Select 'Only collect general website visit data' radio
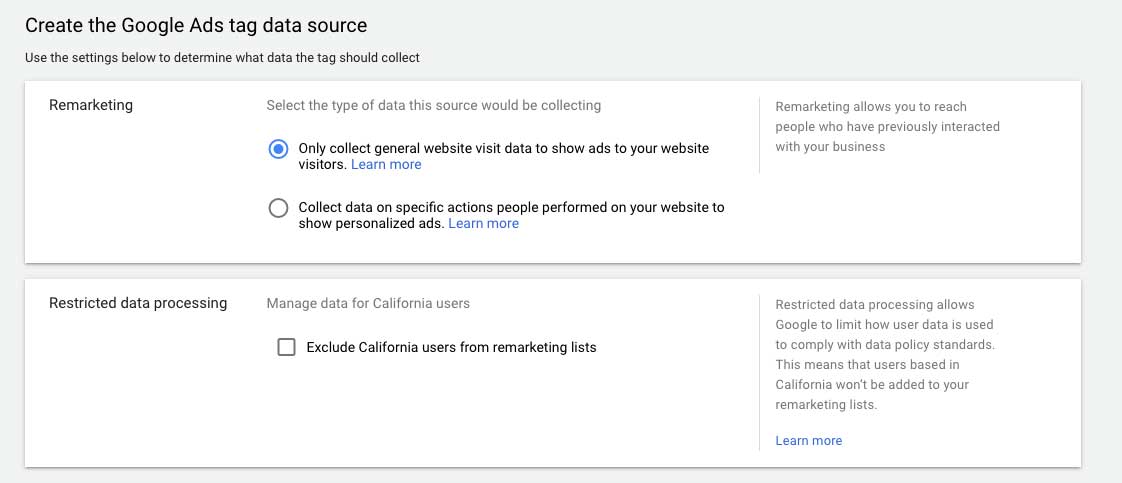The width and height of the screenshot is (1122, 483). [x=278, y=149]
